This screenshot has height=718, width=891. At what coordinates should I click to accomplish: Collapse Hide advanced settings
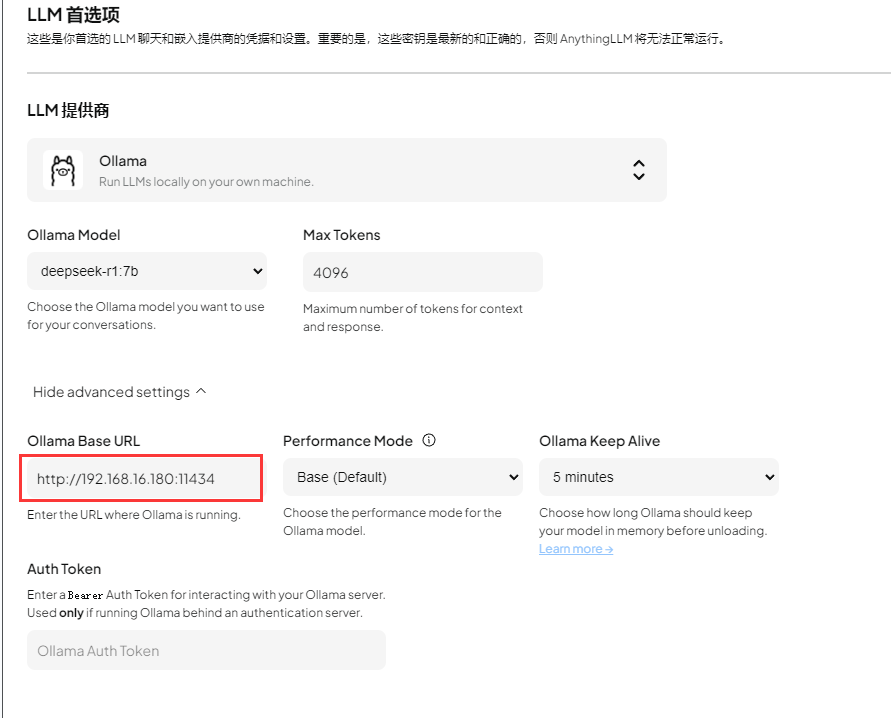coord(119,392)
